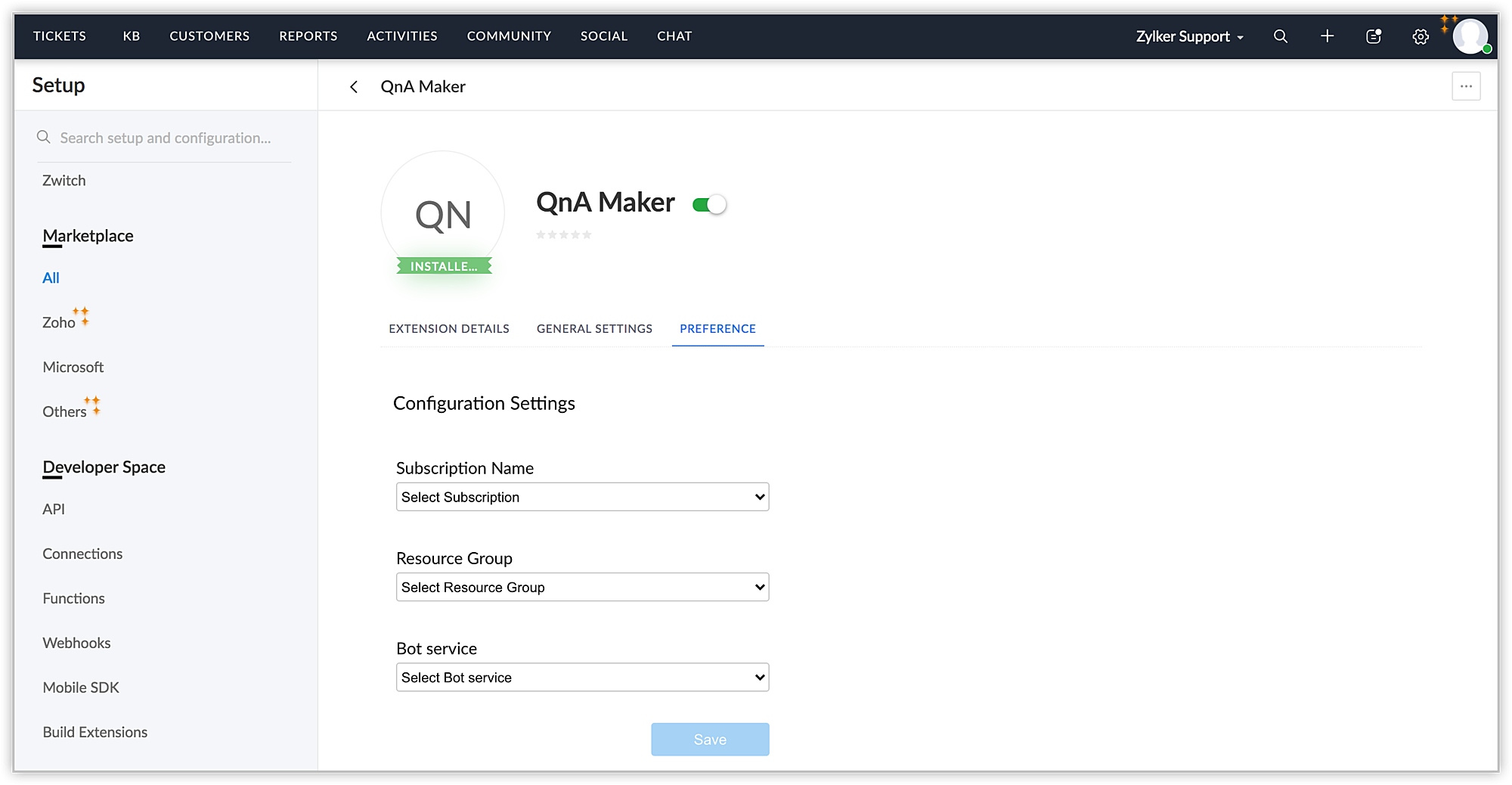This screenshot has height=785, width=1512.
Task: Open the Community module
Action: pyautogui.click(x=509, y=36)
